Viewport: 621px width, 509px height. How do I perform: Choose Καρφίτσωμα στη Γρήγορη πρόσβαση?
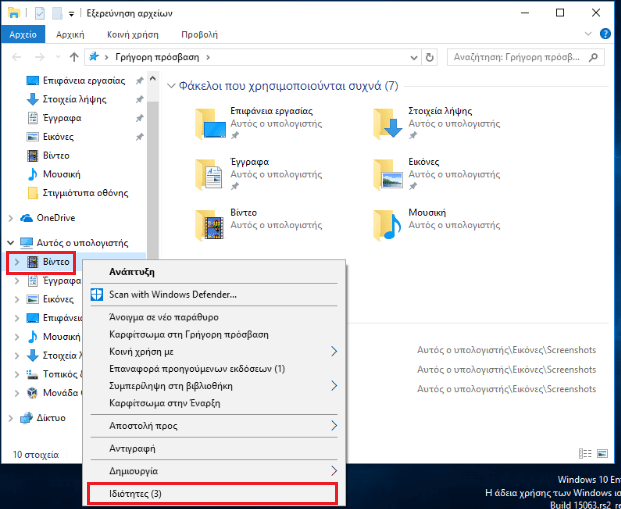click(x=214, y=335)
